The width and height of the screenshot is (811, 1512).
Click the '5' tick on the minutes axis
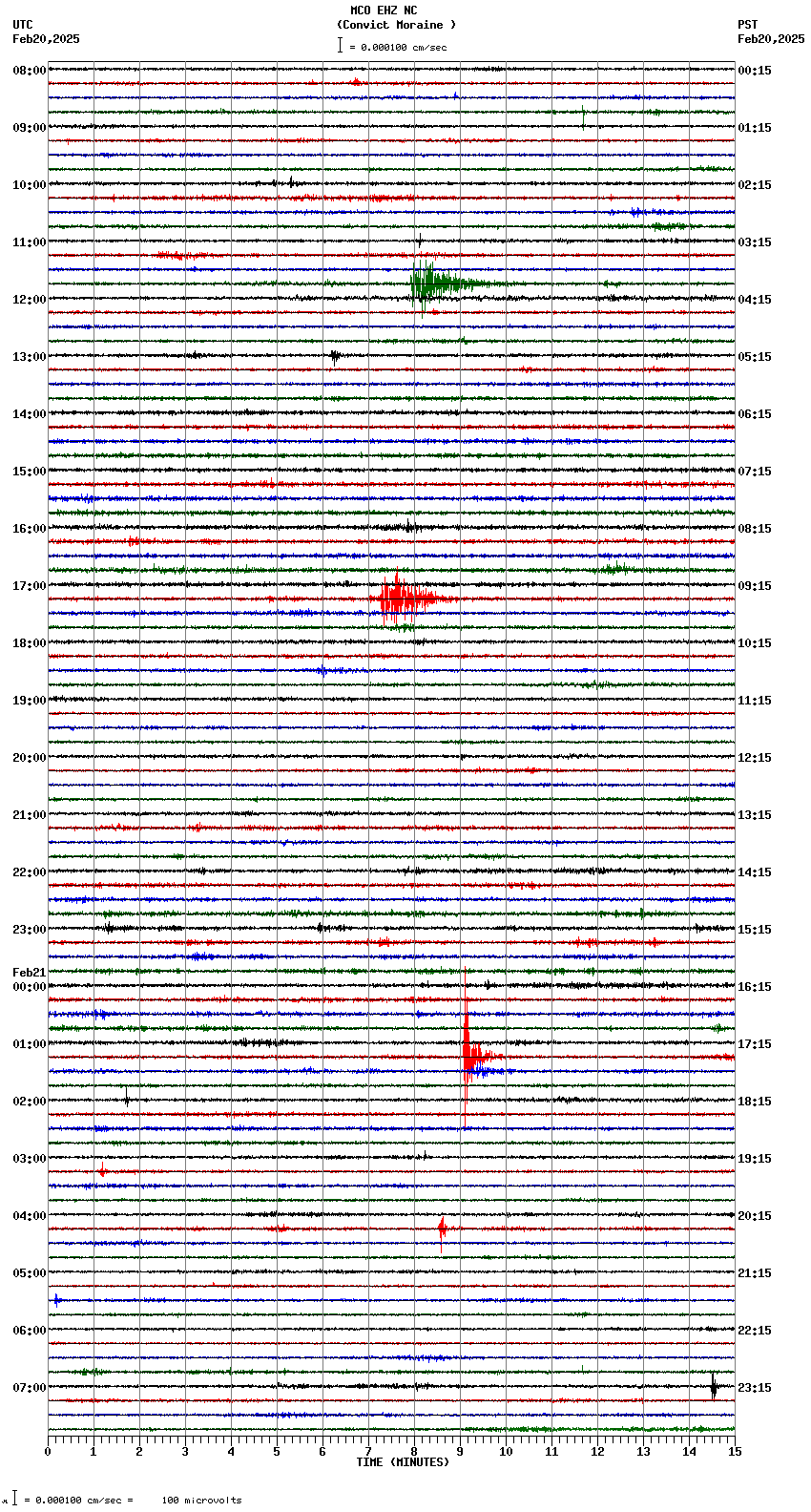(277, 1452)
